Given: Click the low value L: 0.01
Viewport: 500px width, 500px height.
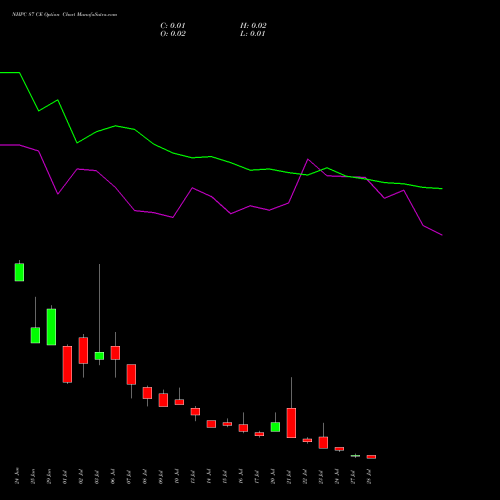Looking at the screenshot, I should pyautogui.click(x=253, y=34).
